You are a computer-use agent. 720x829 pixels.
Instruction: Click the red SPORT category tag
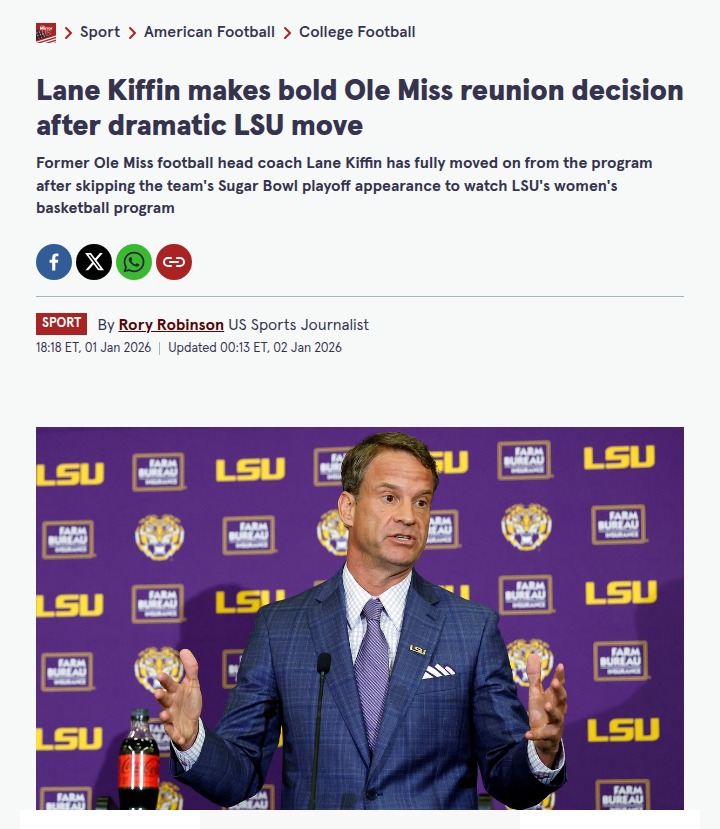[62, 323]
